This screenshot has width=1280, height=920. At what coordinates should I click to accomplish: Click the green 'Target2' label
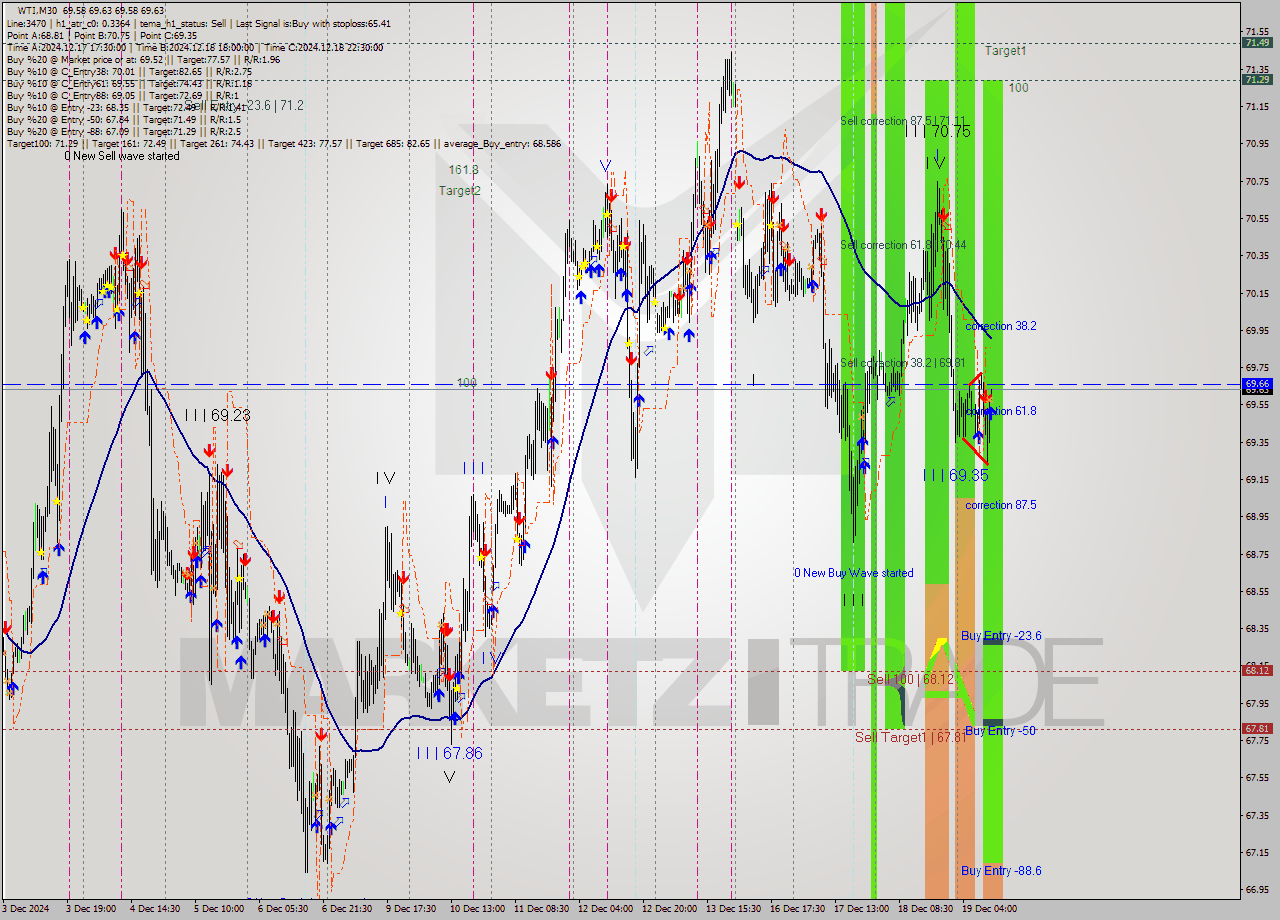(x=459, y=190)
